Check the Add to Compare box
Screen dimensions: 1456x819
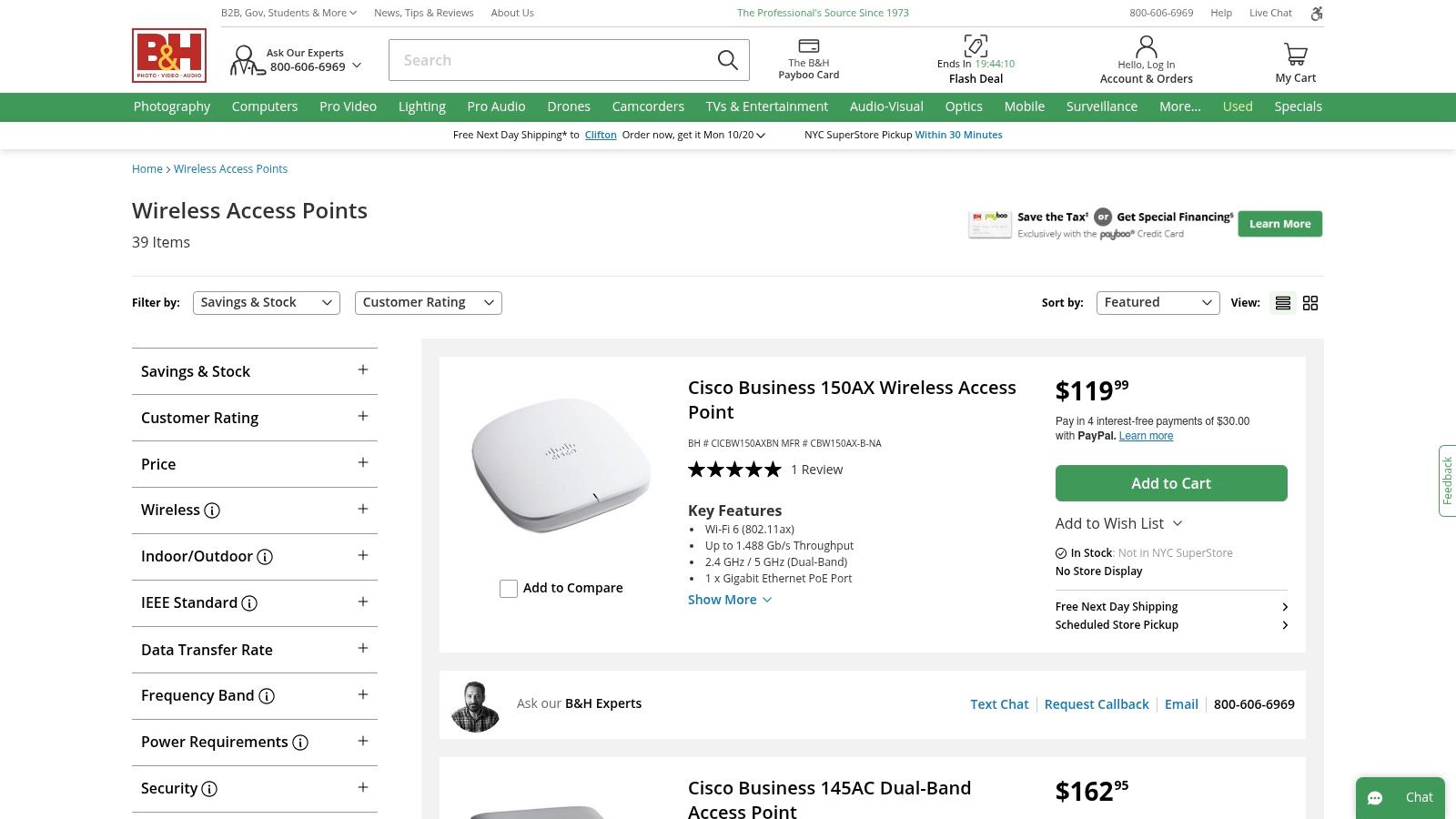pos(509,589)
